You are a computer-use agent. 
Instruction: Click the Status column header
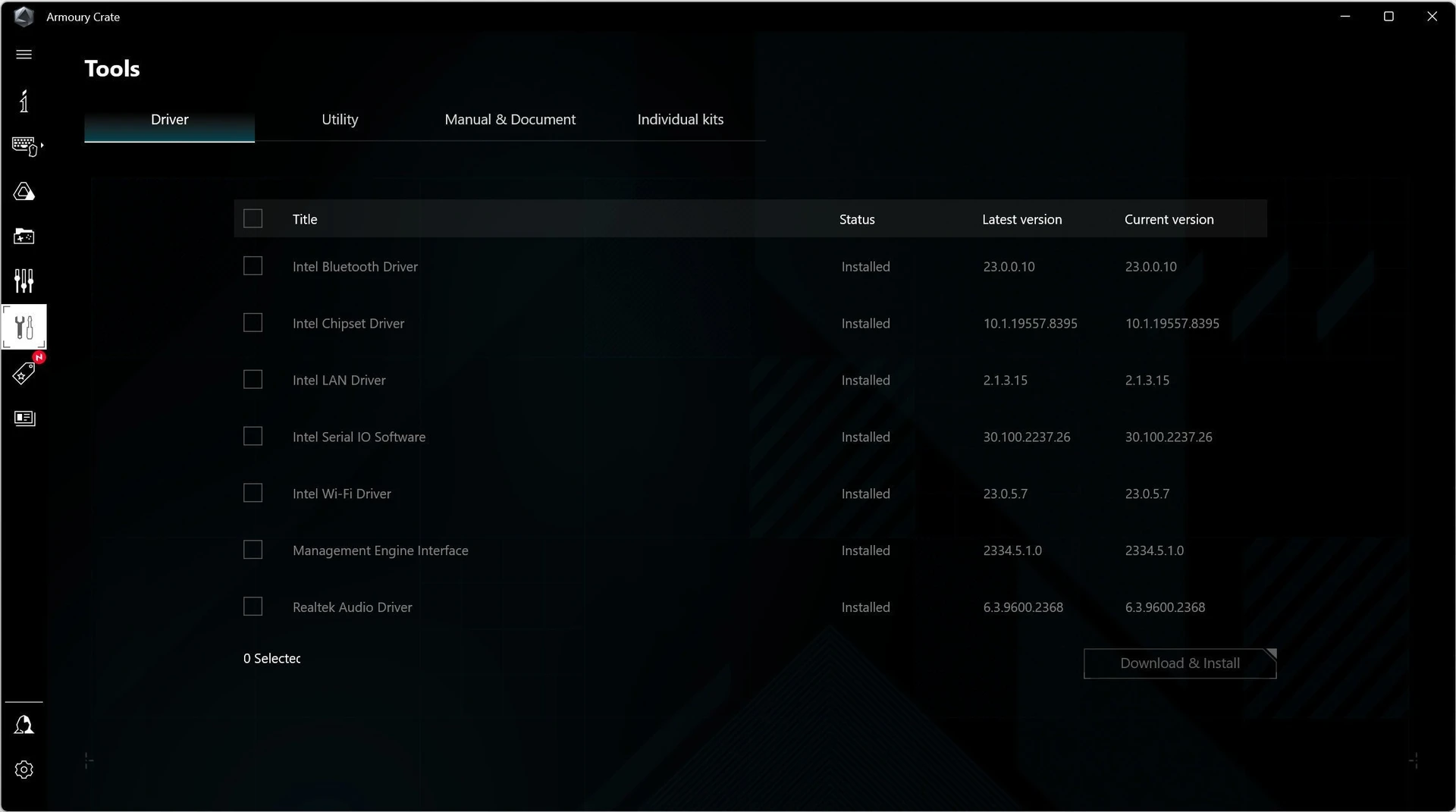click(x=857, y=219)
